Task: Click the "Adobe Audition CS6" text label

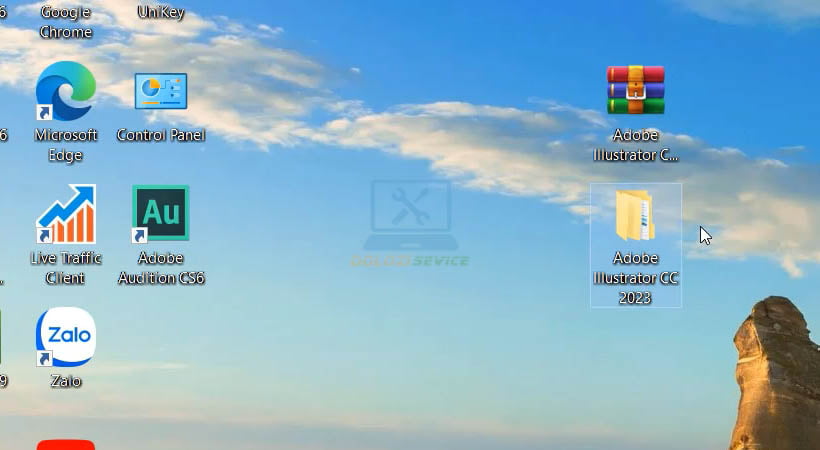Action: pos(161,268)
